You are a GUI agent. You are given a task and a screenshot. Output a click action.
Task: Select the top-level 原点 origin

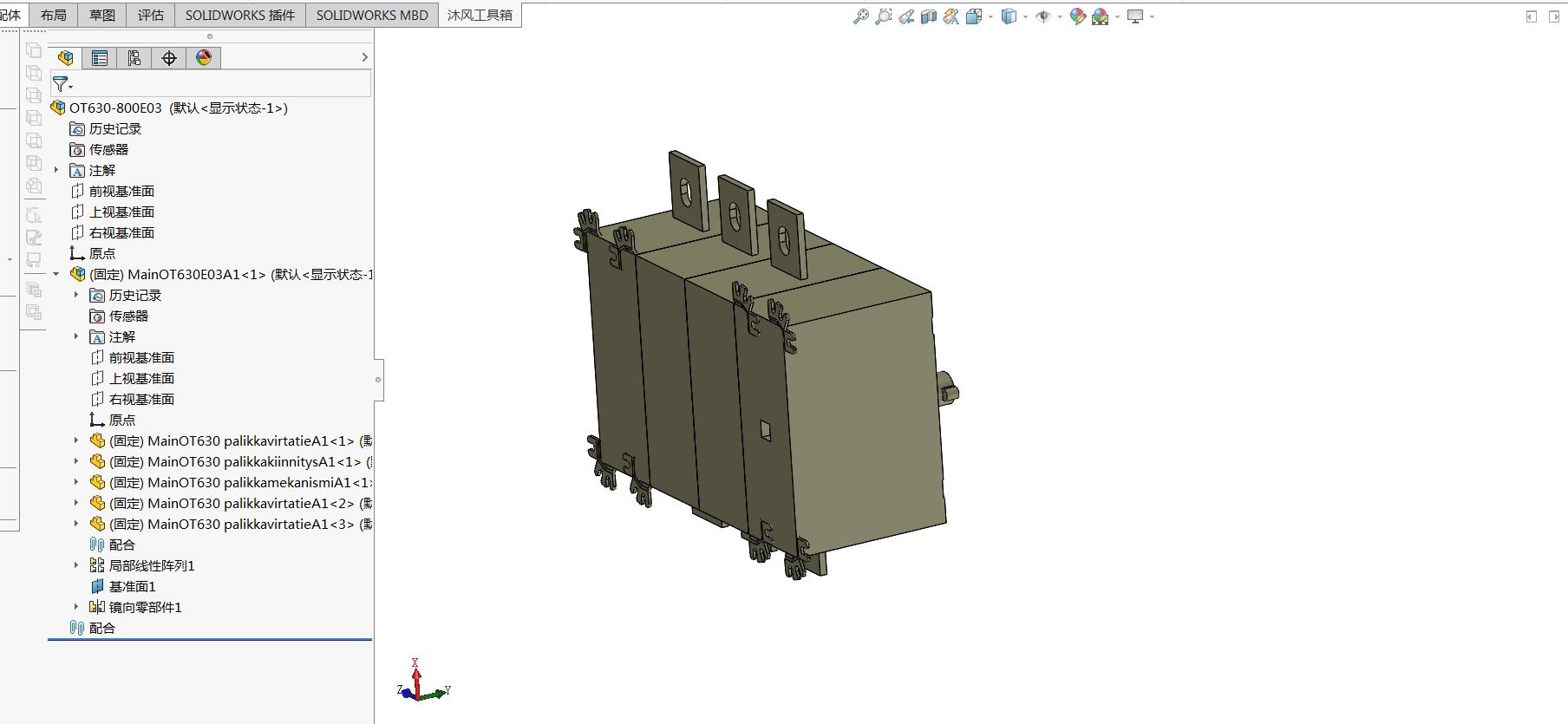(x=92, y=253)
